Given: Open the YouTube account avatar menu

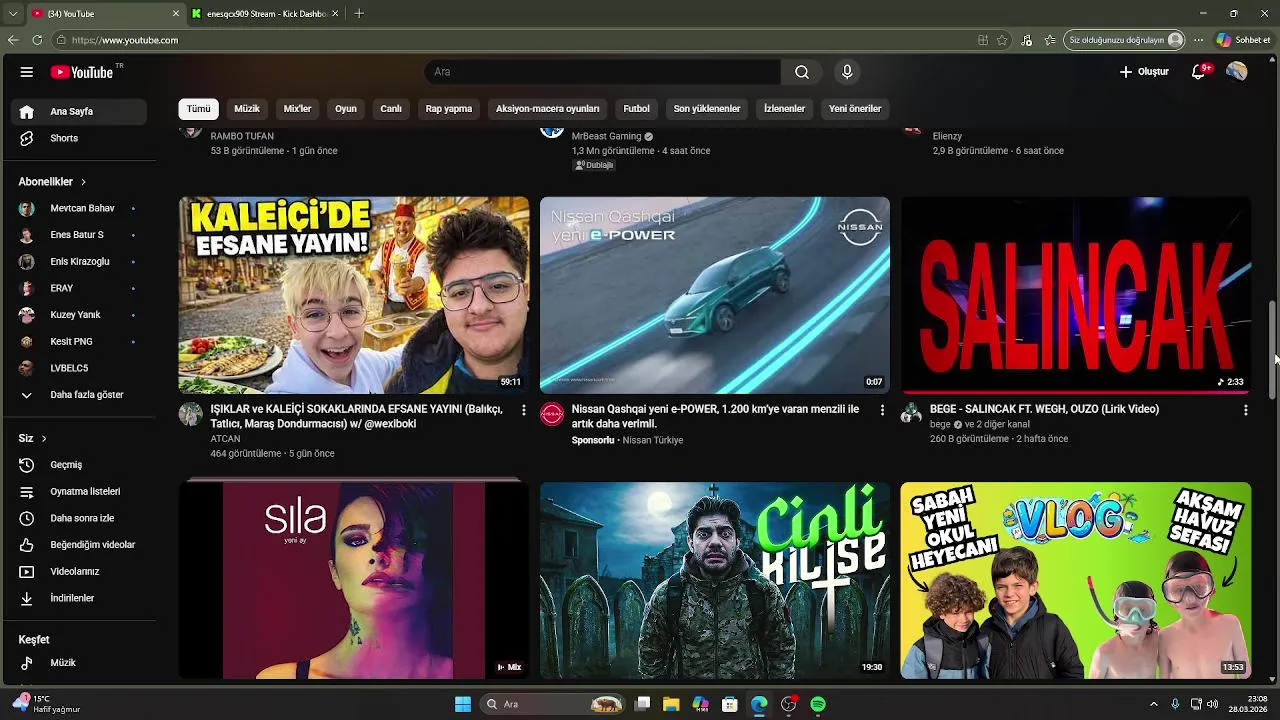Looking at the screenshot, I should point(1237,72).
